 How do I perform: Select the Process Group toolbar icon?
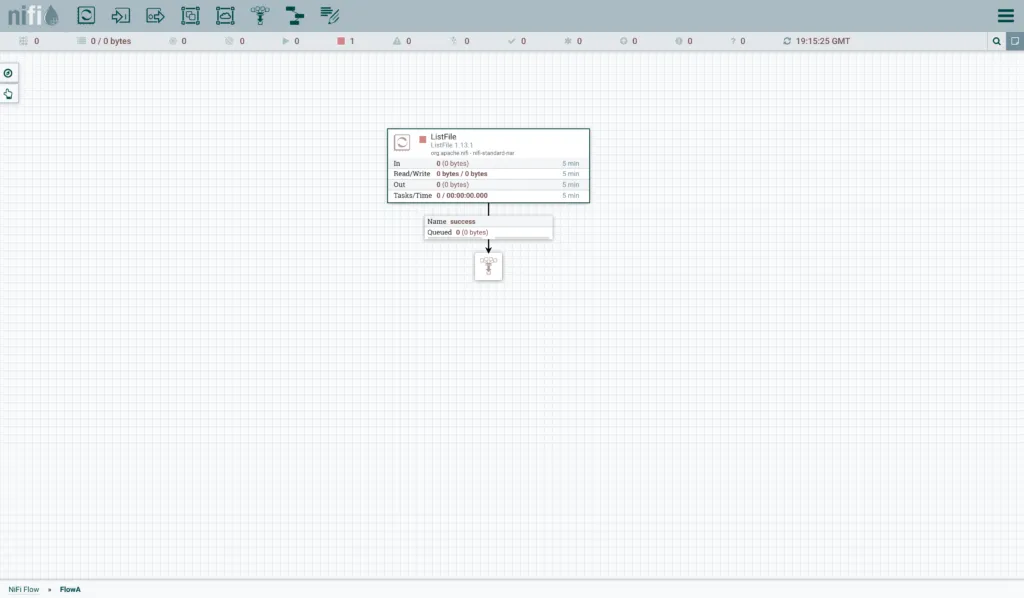pos(190,15)
